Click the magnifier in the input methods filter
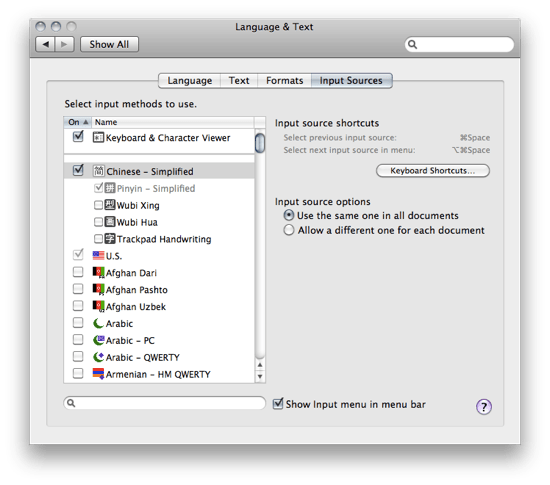The image size is (550, 485). (x=71, y=403)
